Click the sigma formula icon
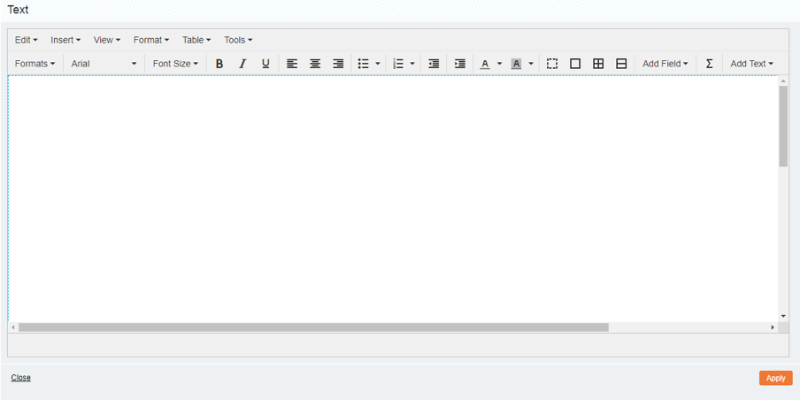This screenshot has width=800, height=400. [x=709, y=64]
